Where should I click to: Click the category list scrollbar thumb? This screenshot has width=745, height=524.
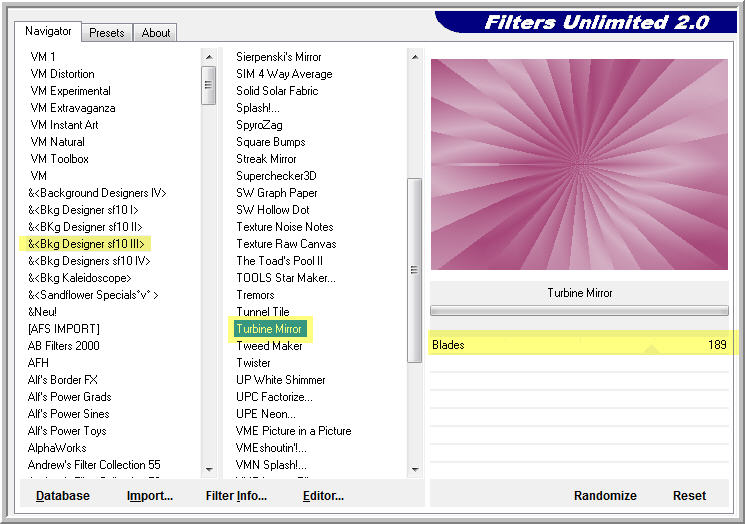209,86
